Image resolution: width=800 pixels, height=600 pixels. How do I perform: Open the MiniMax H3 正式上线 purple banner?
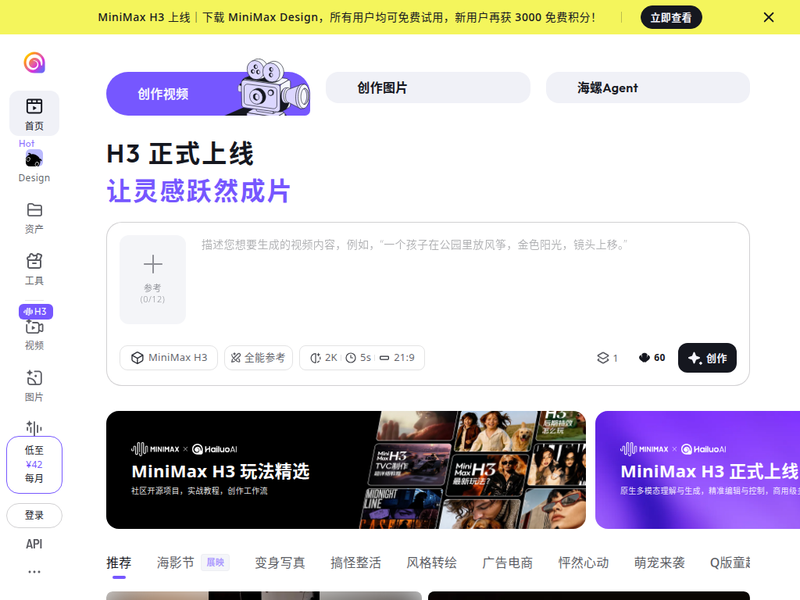697,470
